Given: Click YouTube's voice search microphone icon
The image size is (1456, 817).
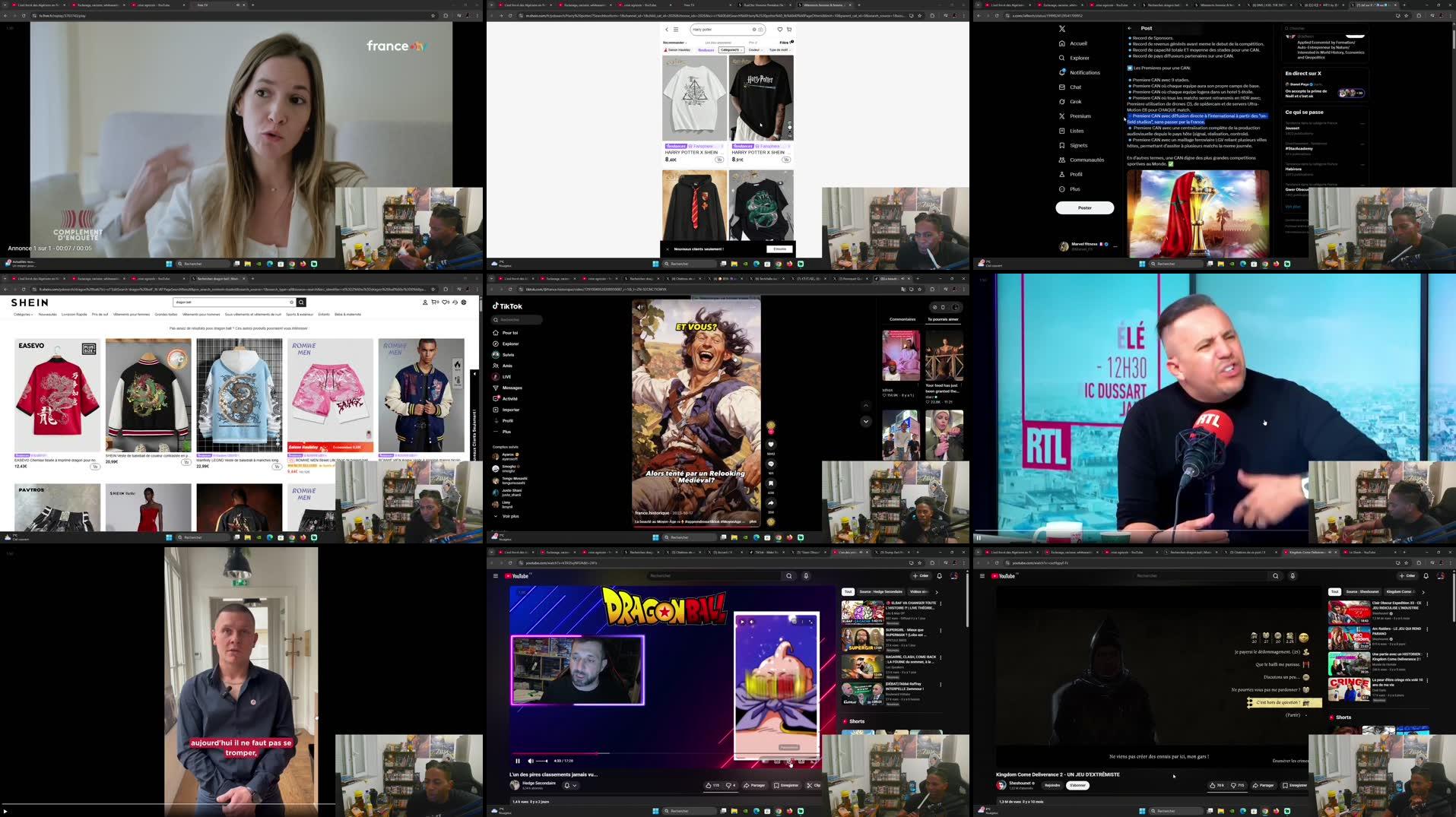Looking at the screenshot, I should (x=806, y=576).
